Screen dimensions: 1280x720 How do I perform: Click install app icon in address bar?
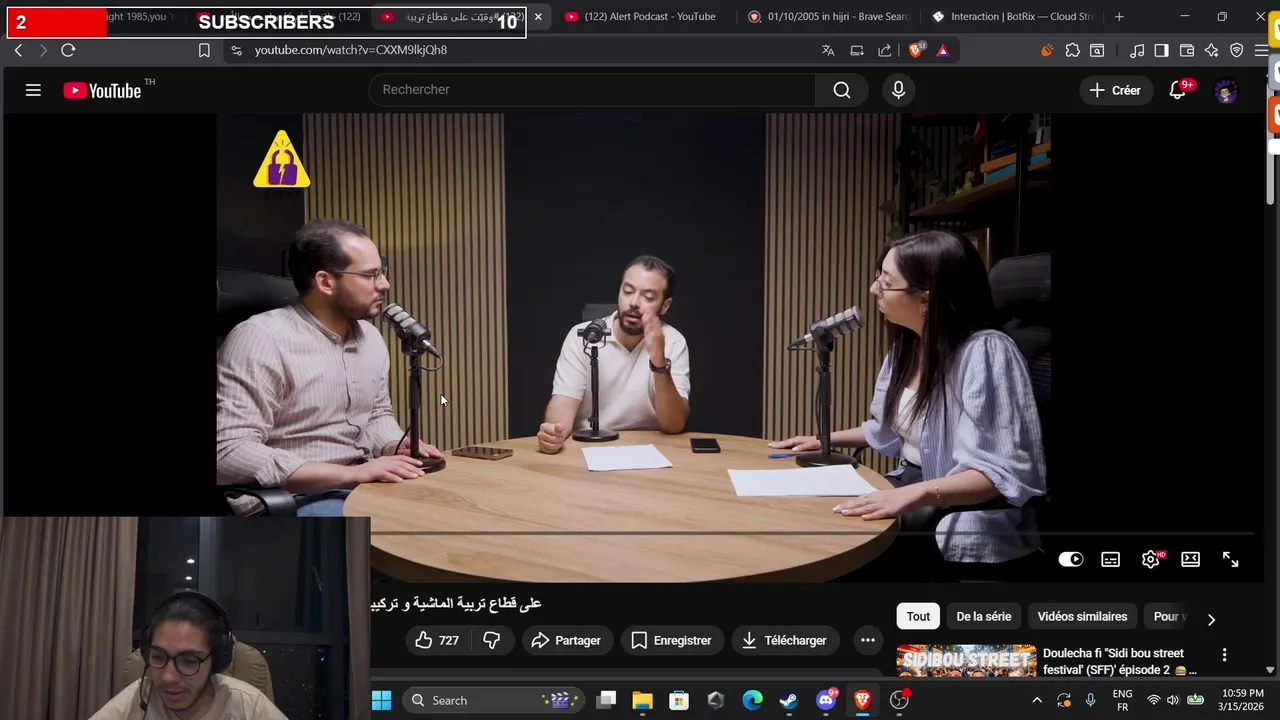click(857, 50)
